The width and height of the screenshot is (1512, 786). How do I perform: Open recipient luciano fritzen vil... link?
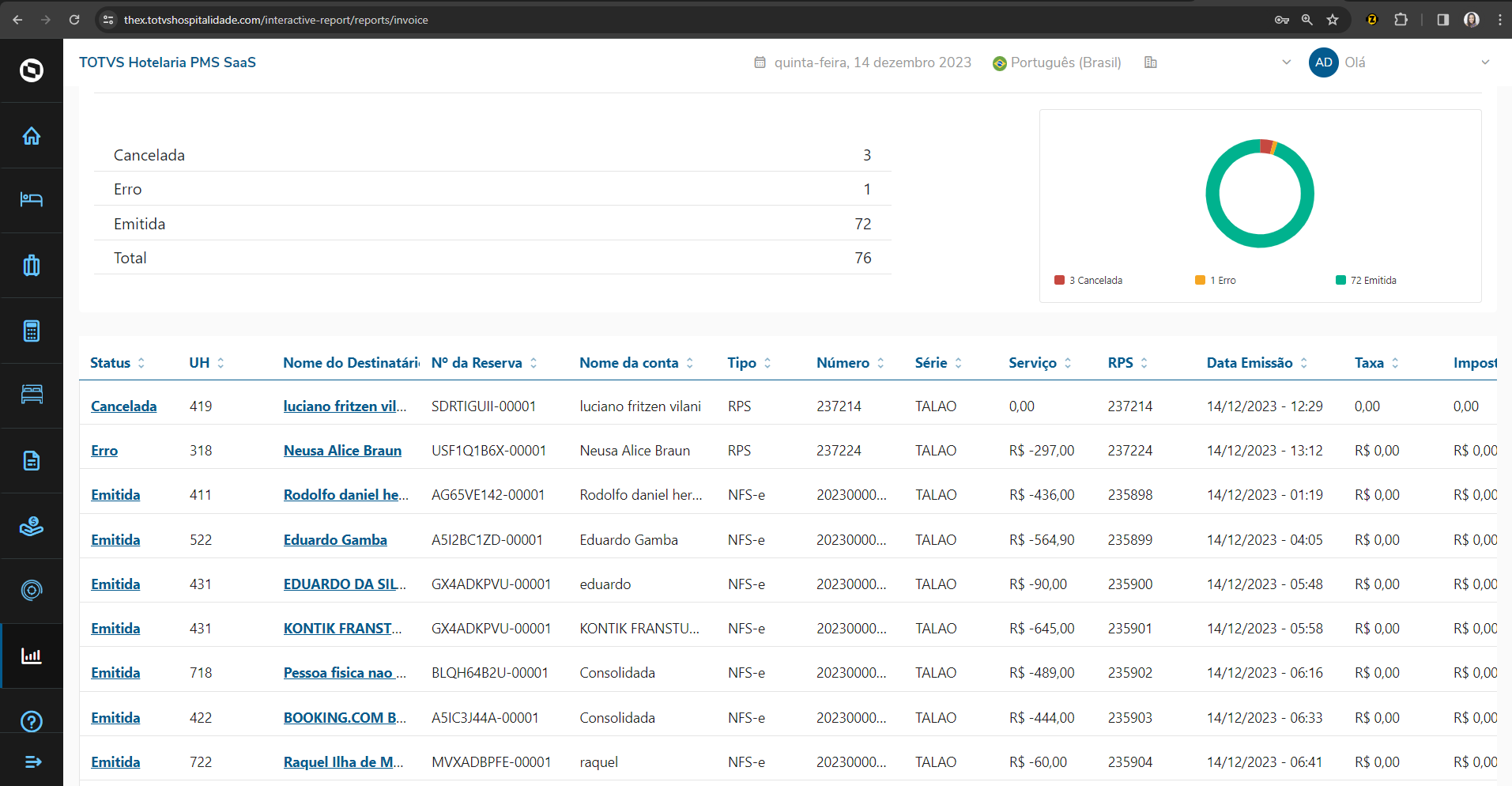tap(345, 406)
